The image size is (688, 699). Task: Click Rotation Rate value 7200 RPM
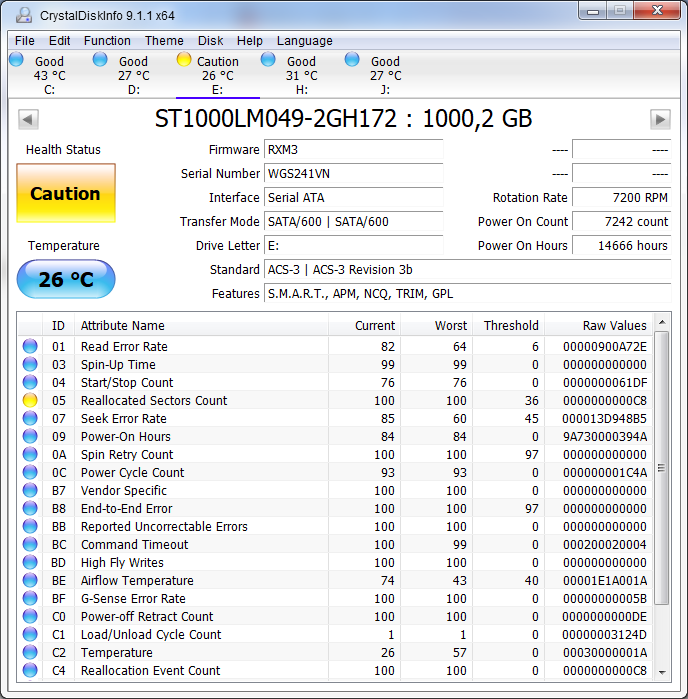[x=622, y=197]
